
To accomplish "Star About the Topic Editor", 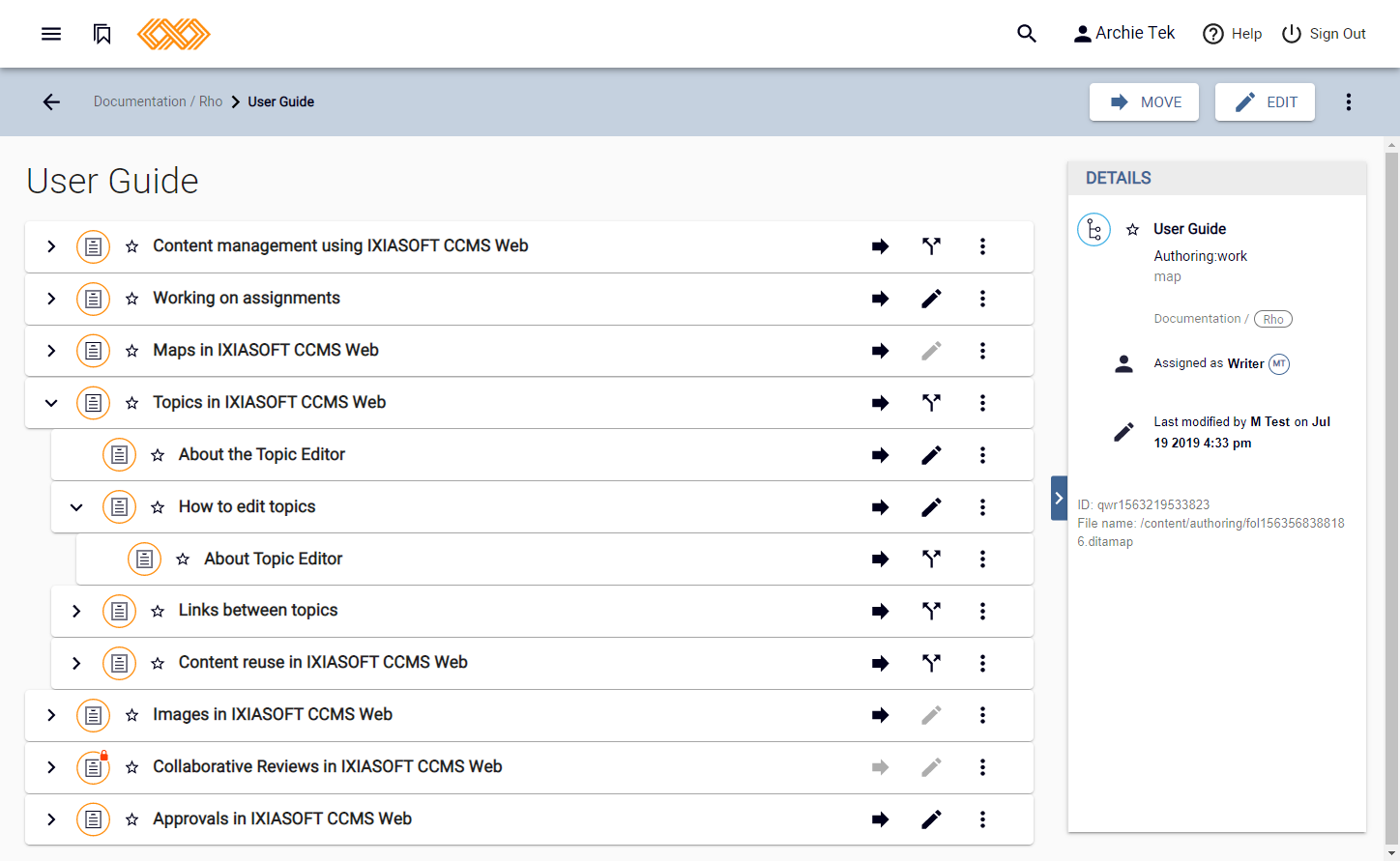I will pyautogui.click(x=158, y=455).
